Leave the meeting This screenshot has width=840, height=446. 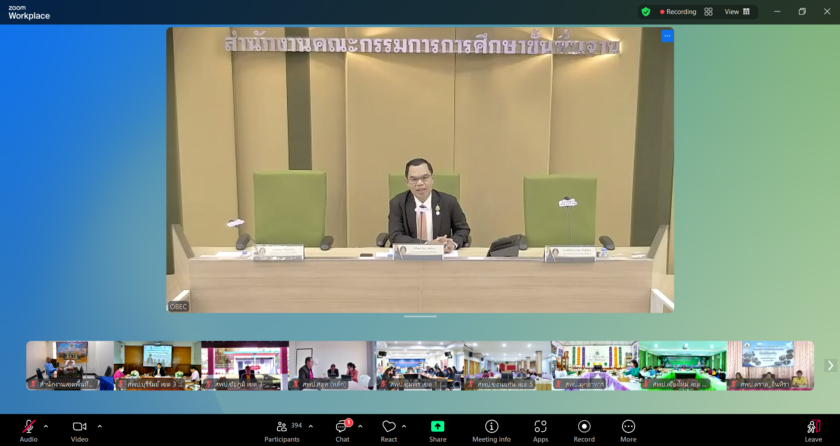[x=813, y=428]
